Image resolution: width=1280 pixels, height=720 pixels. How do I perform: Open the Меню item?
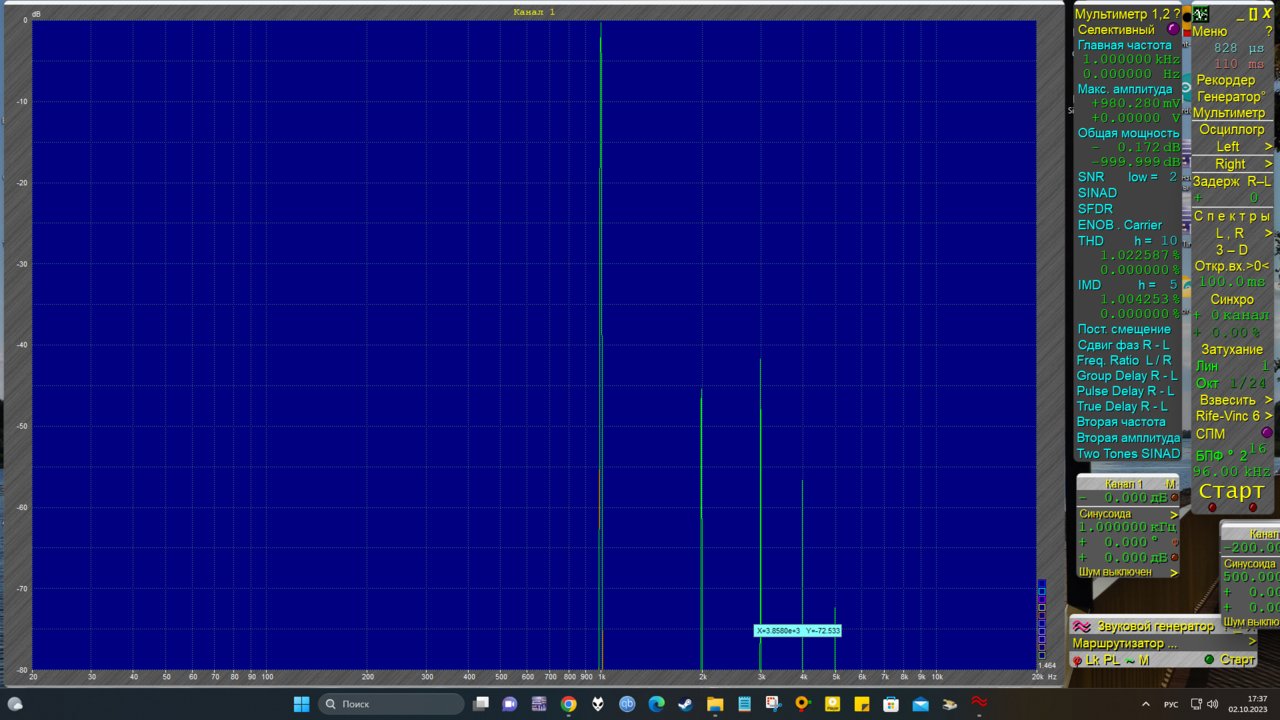click(1210, 31)
